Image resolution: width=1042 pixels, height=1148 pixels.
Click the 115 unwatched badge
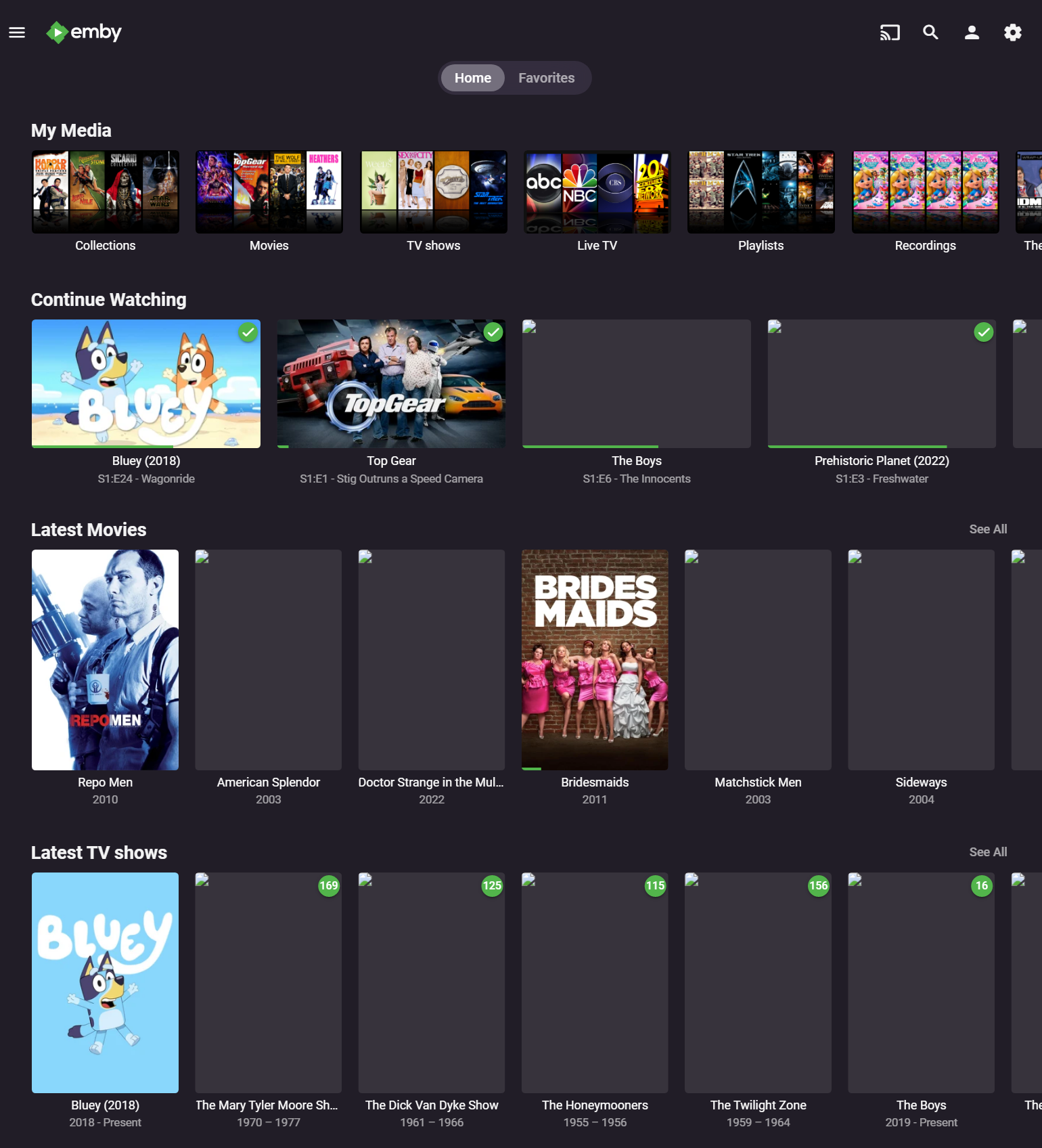[655, 886]
